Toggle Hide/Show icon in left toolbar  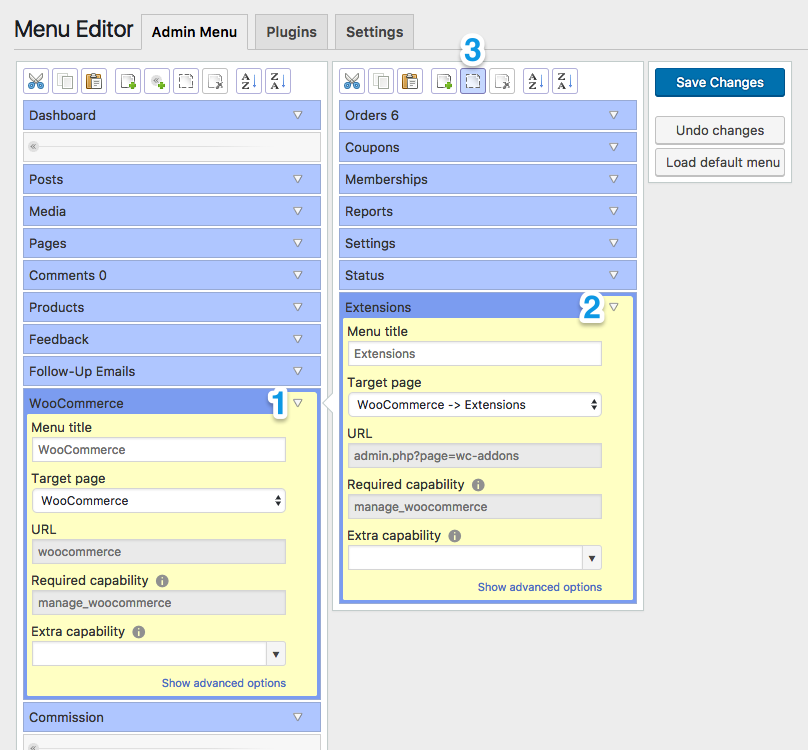(x=186, y=81)
